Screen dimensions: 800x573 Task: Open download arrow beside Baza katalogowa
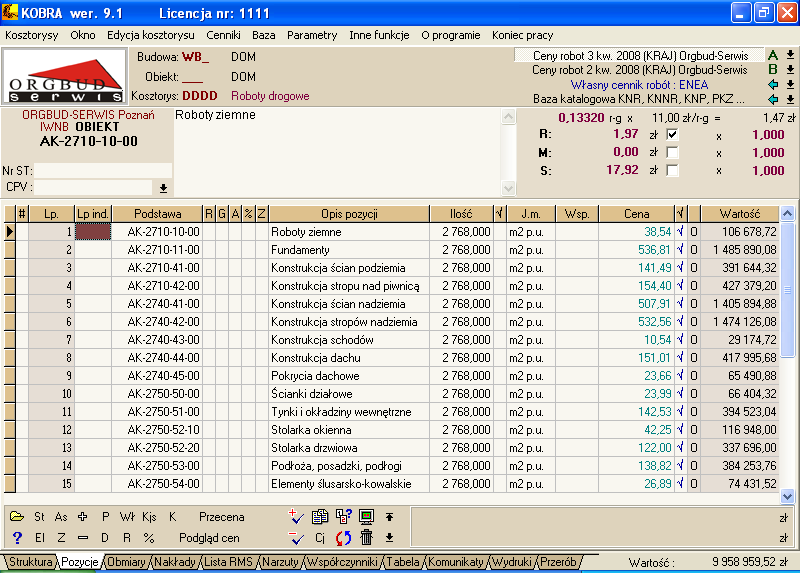[790, 98]
